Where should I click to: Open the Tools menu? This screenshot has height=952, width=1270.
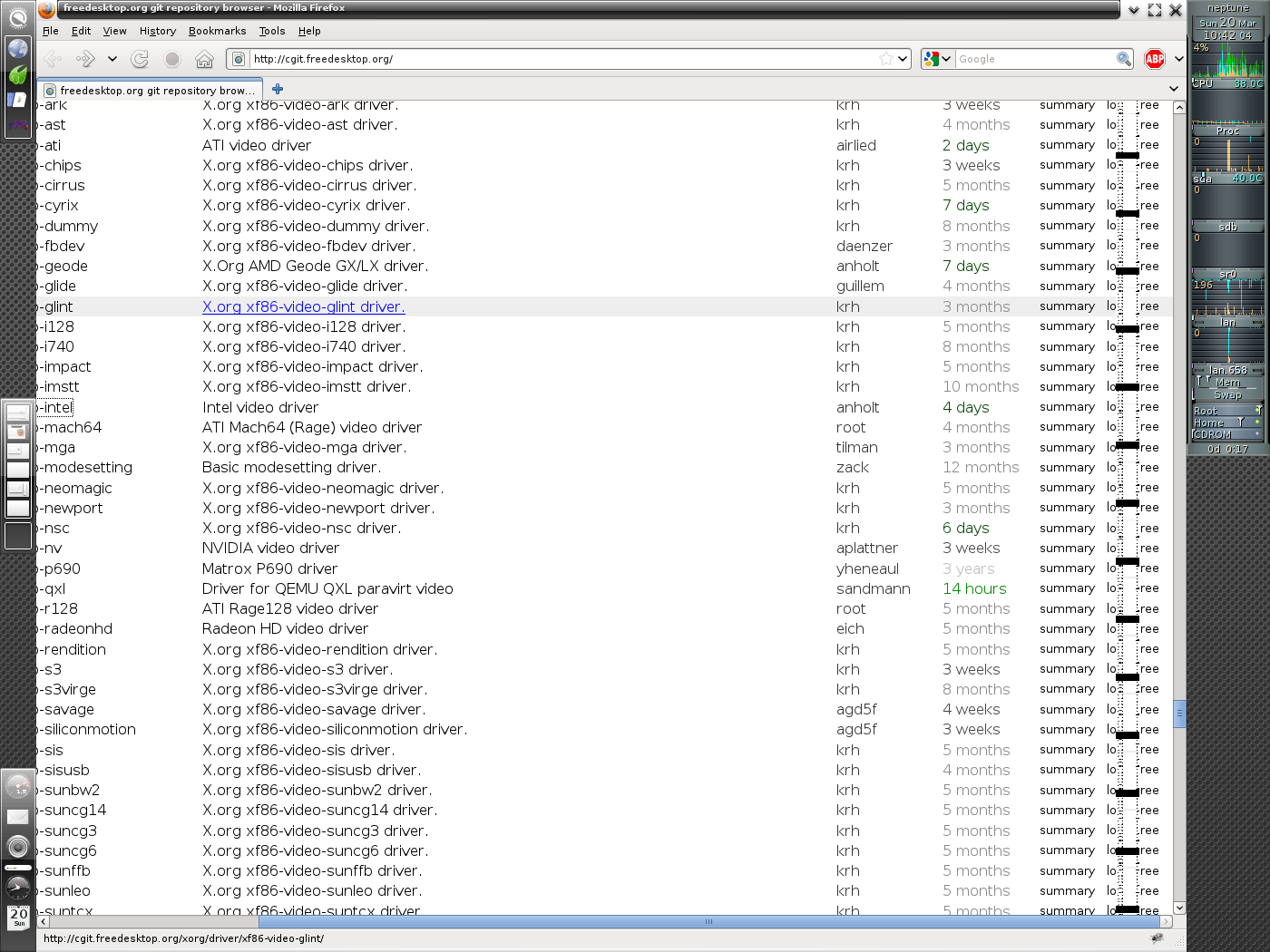(272, 31)
